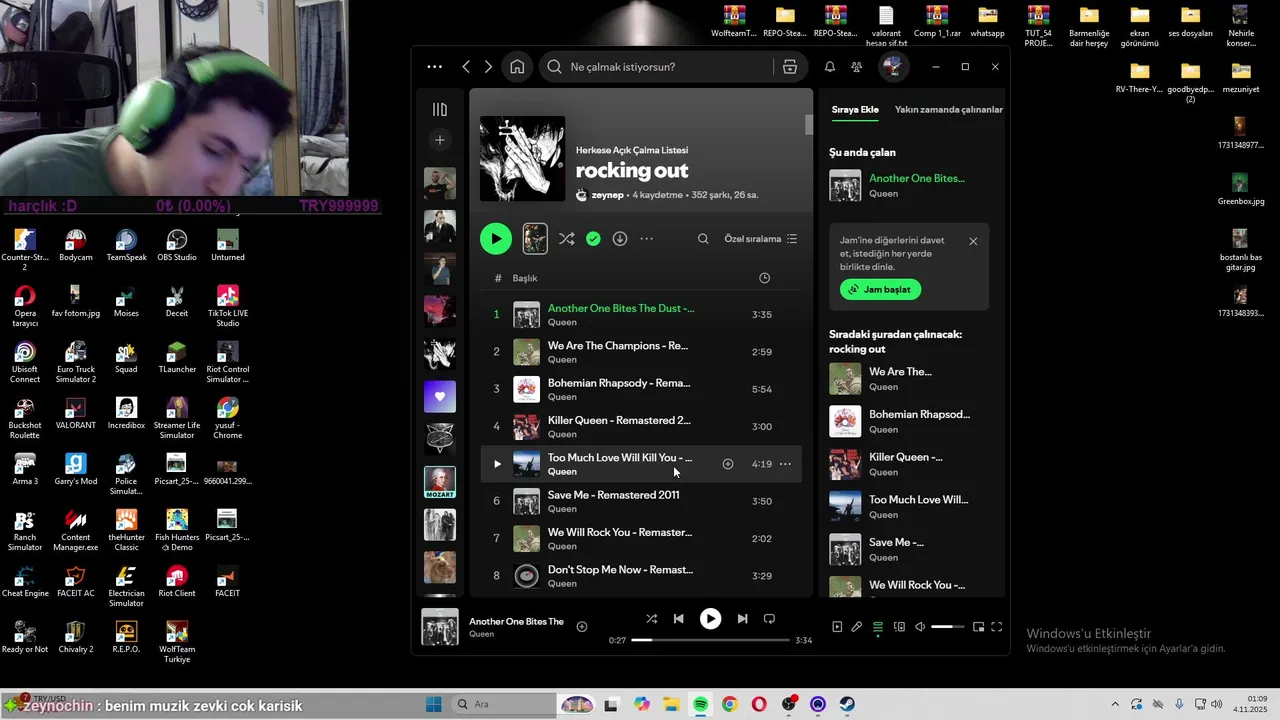The image size is (1280, 720).
Task: Select track We Will Rock You
Action: pos(641,538)
